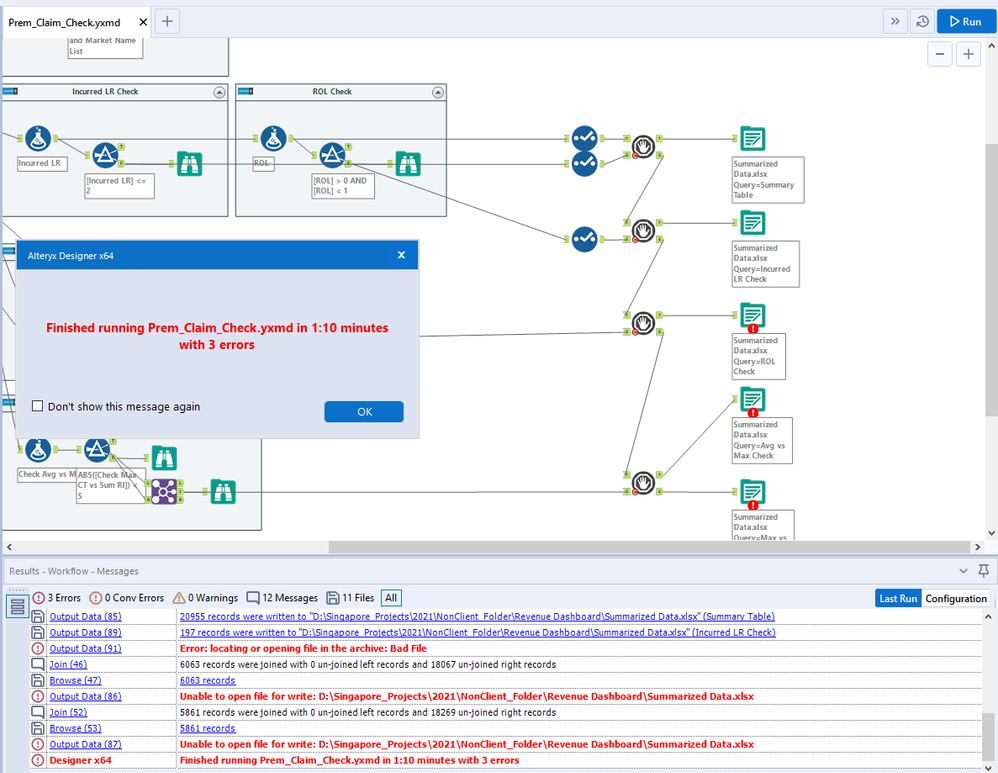Click the Run workflow button
The image size is (998, 773).
966,22
